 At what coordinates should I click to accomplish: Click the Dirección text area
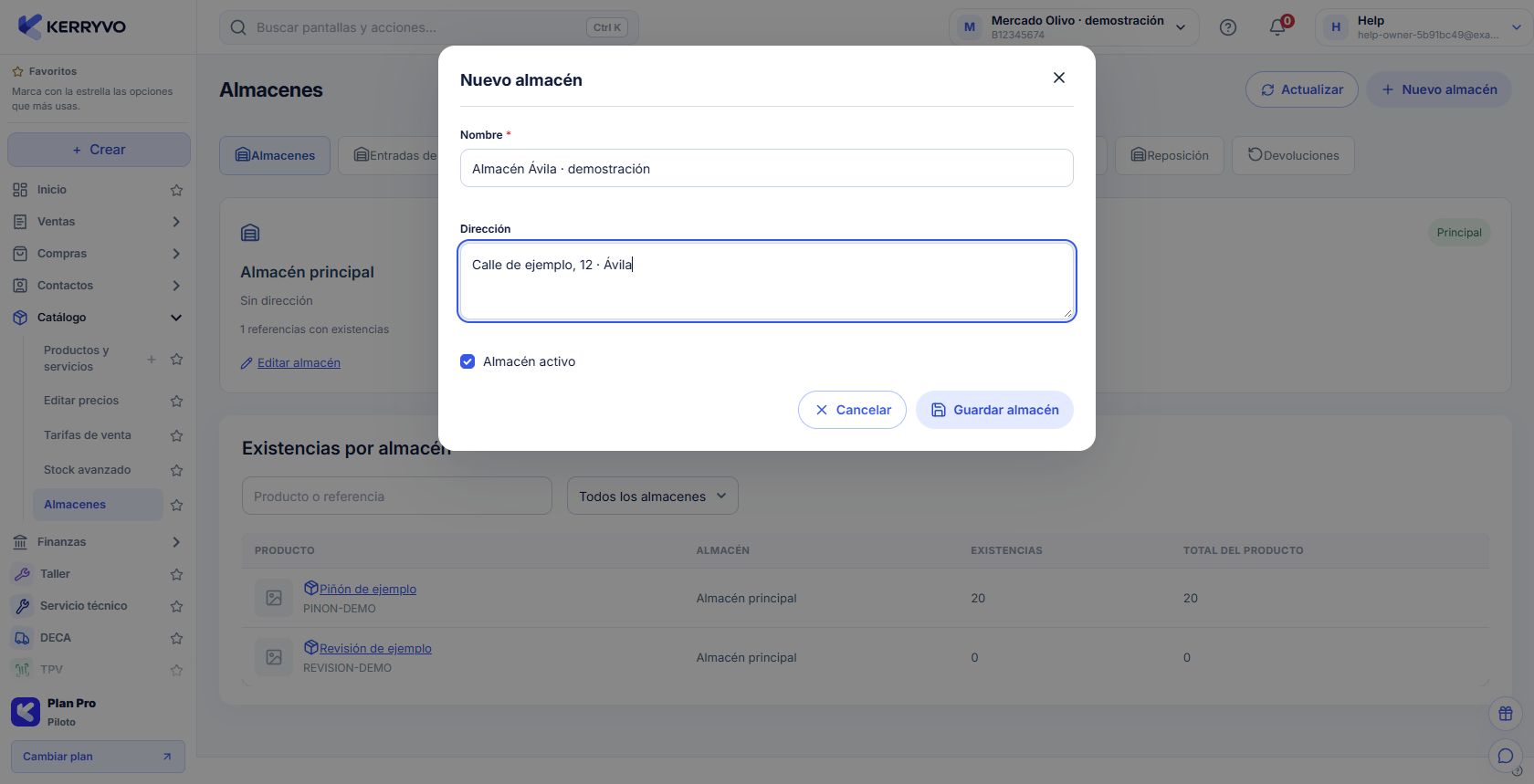pos(767,281)
